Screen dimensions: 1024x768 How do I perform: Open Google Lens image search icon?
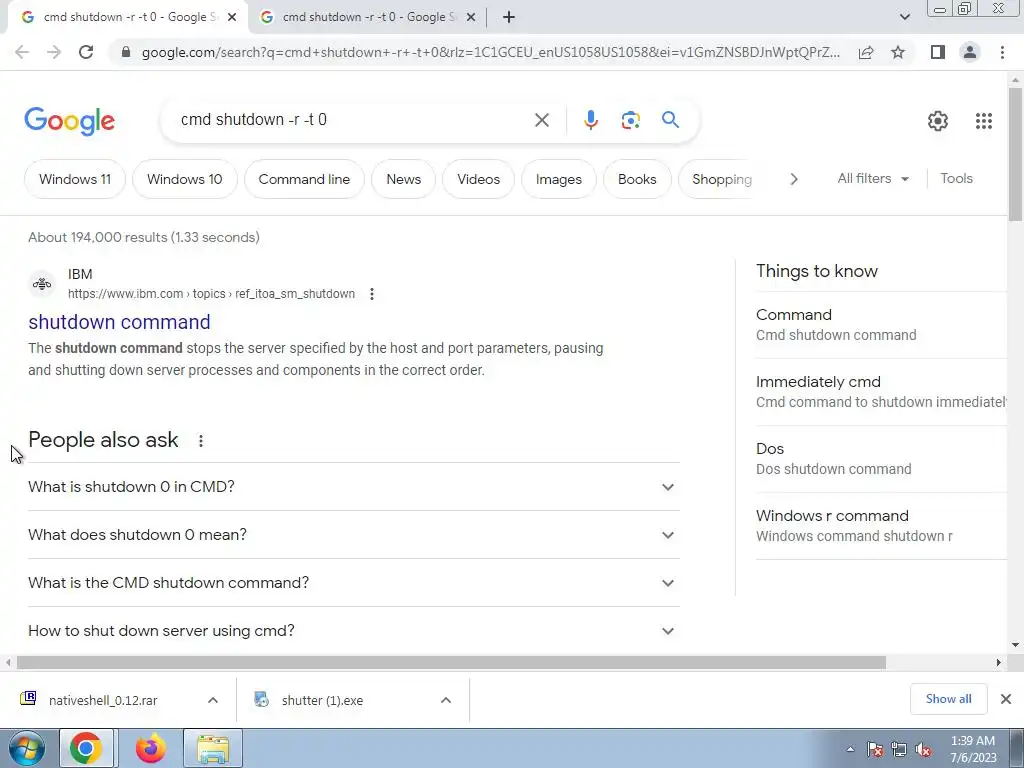click(630, 120)
